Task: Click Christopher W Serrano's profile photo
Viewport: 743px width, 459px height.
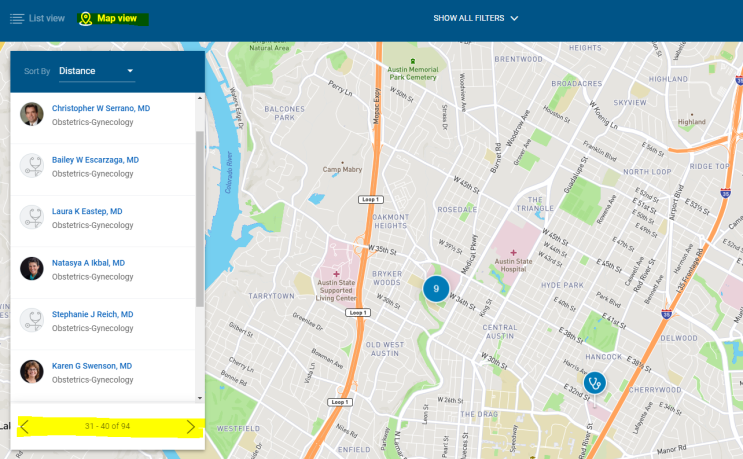Action: pyautogui.click(x=32, y=114)
